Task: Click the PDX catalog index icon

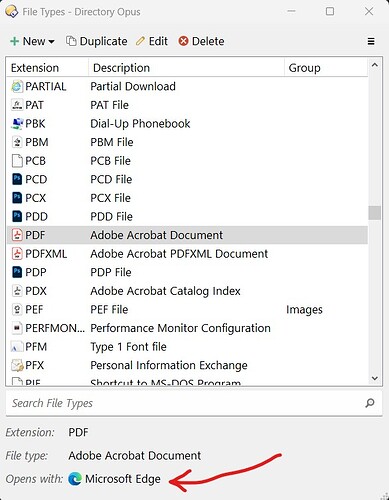Action: tap(17, 291)
